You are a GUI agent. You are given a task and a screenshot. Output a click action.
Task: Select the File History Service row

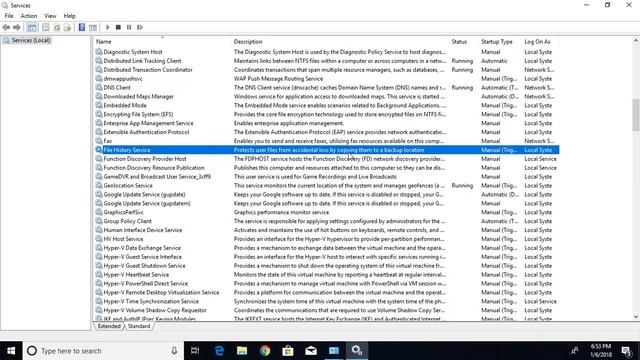click(x=327, y=150)
